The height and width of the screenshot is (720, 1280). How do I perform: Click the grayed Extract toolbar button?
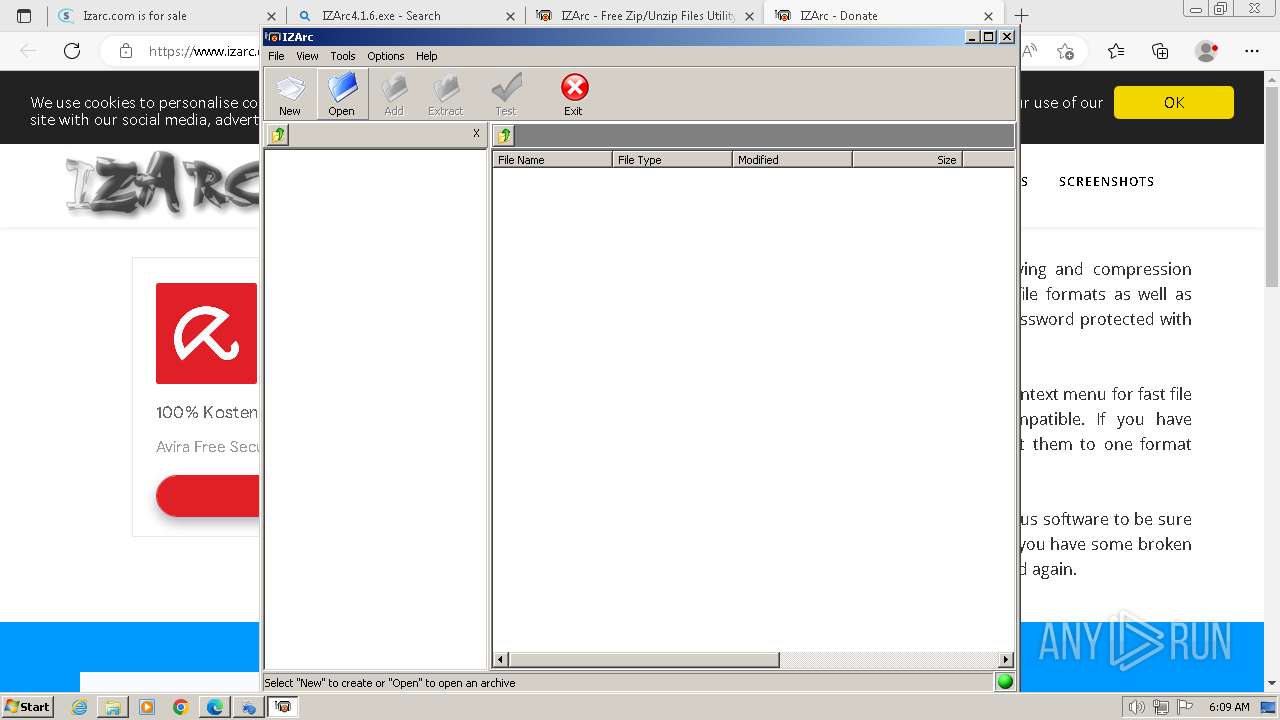(446, 95)
